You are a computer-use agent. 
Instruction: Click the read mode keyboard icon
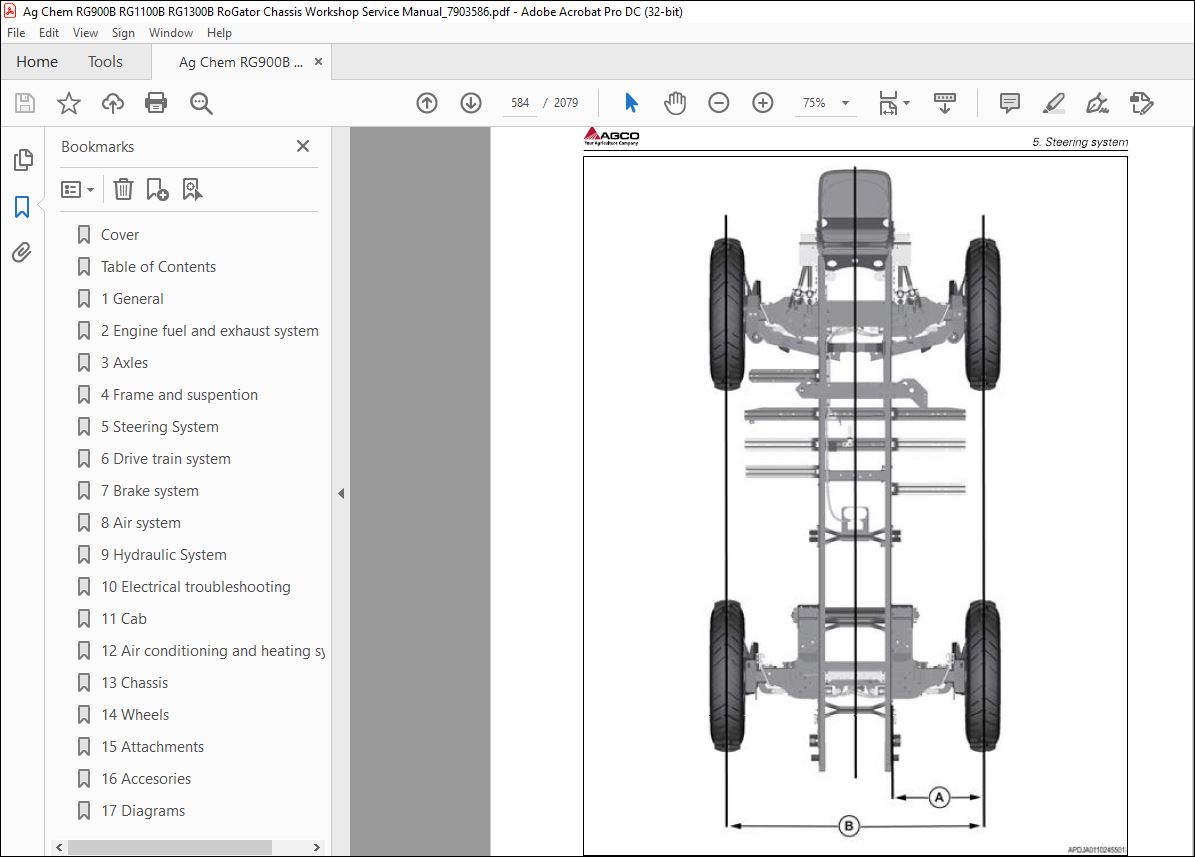click(944, 103)
